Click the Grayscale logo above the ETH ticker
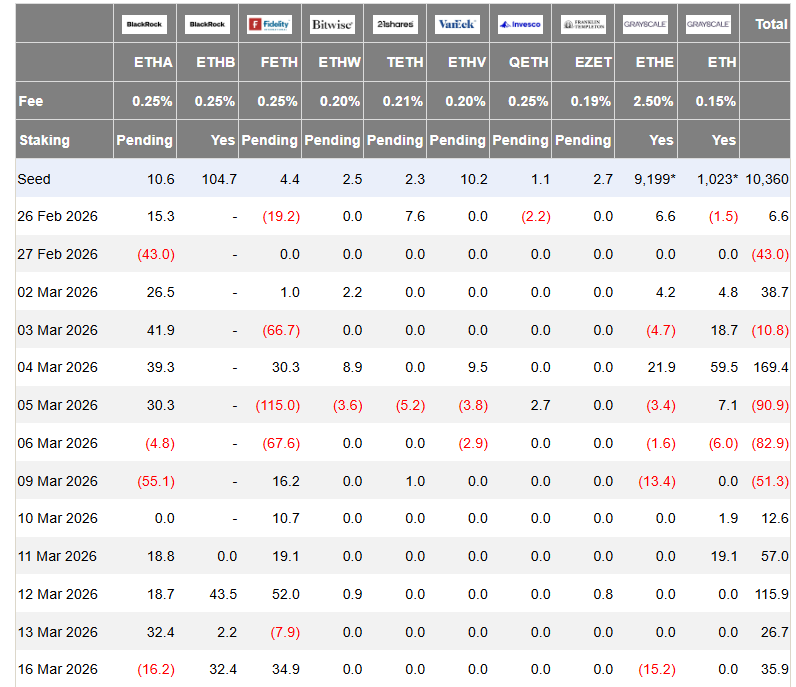796x687 pixels. (x=708, y=24)
